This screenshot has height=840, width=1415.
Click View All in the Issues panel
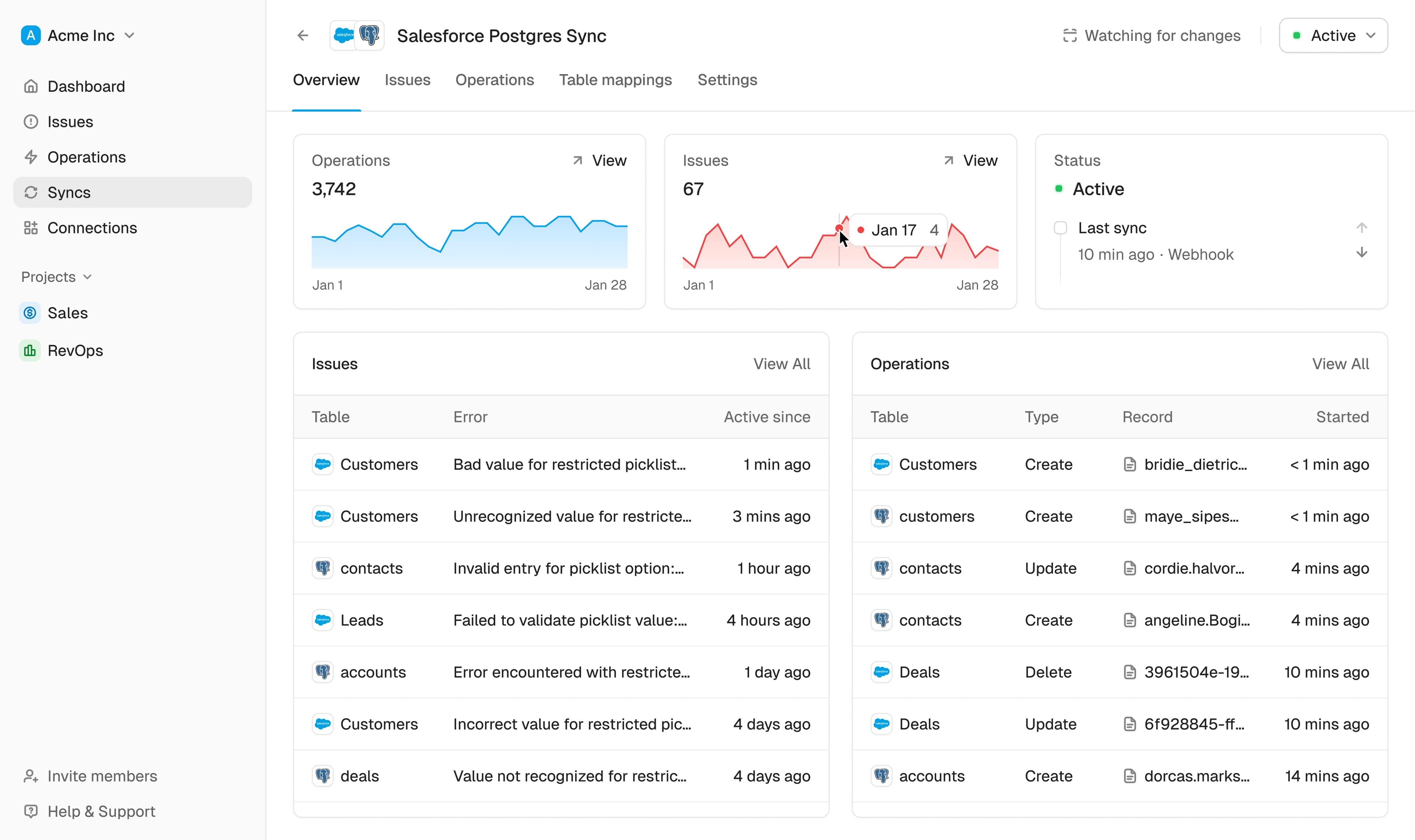pos(782,364)
